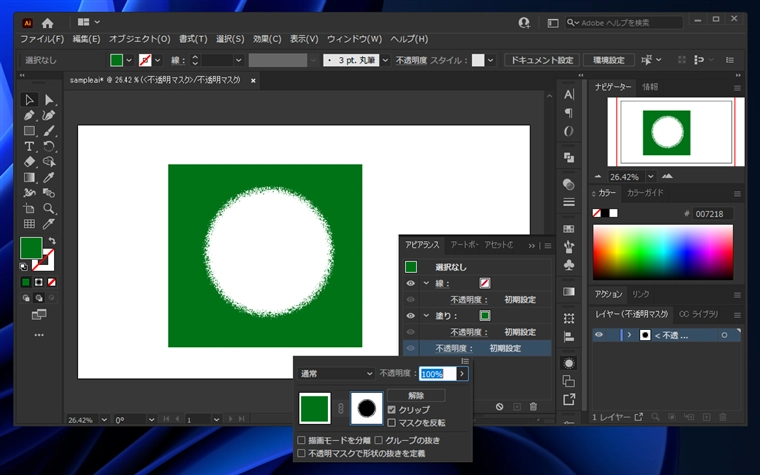
Task: Select the Selection tool arrow
Action: tap(29, 99)
